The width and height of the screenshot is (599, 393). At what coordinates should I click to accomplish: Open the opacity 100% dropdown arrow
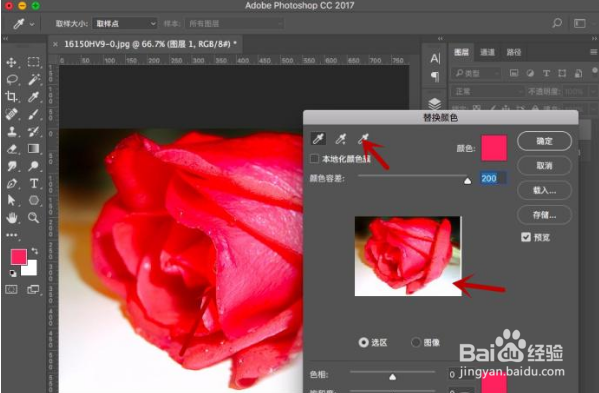pyautogui.click(x=593, y=92)
